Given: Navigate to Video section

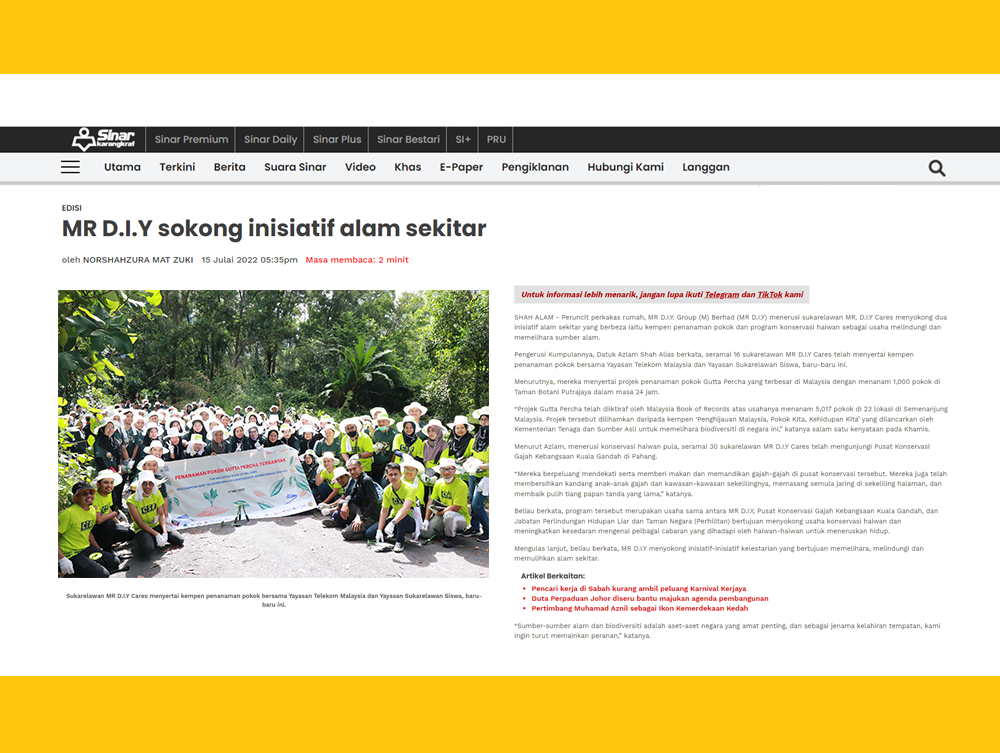Looking at the screenshot, I should 360,167.
